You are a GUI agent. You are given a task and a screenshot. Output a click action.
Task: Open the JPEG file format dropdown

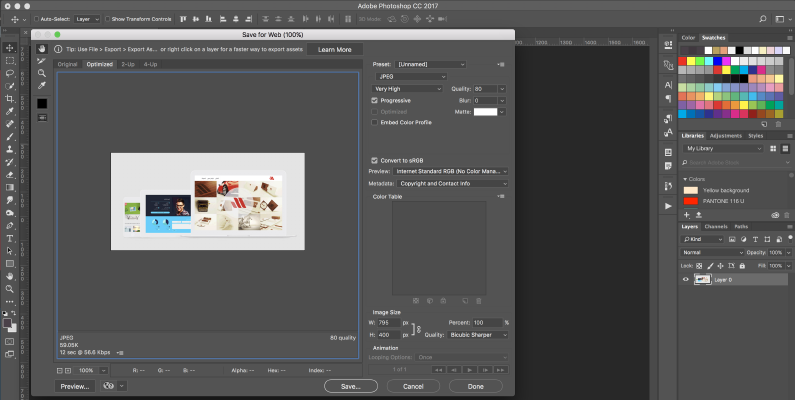coord(410,76)
